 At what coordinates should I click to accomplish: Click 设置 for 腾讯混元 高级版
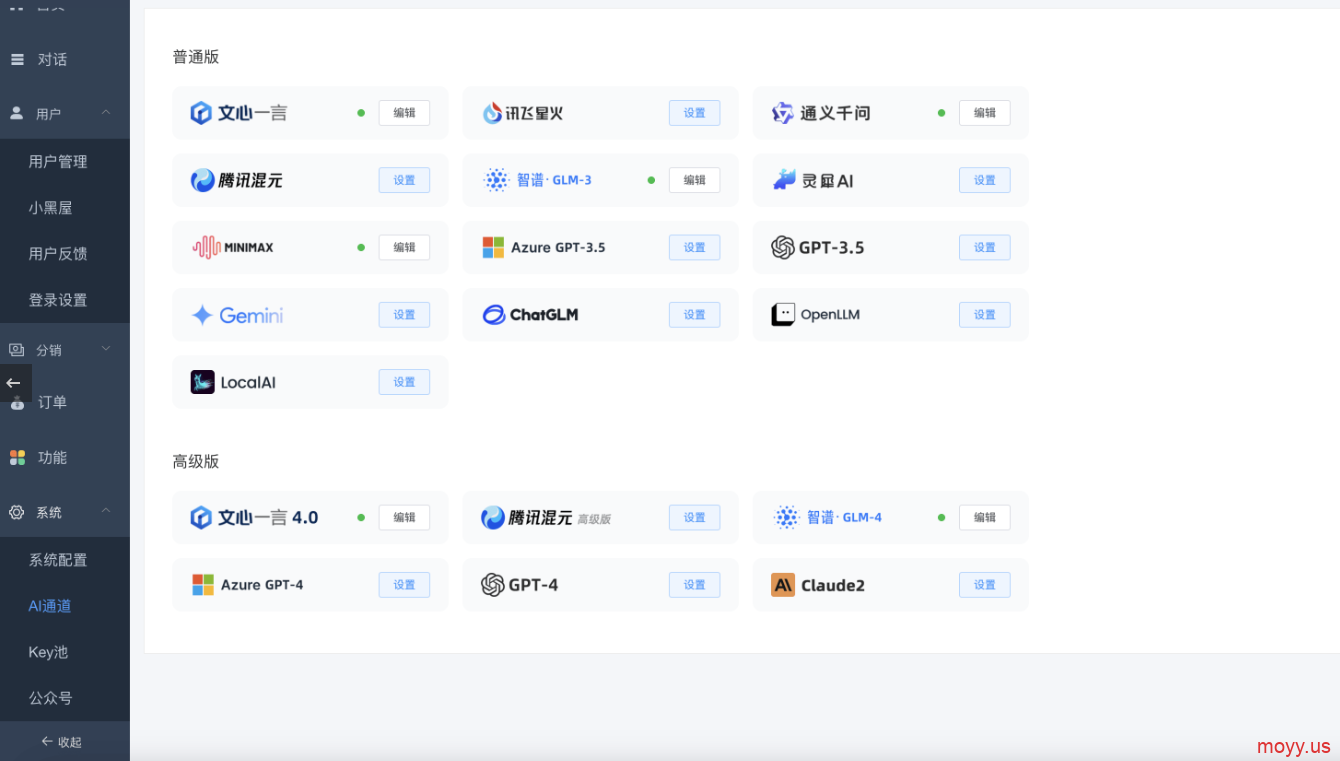point(695,517)
